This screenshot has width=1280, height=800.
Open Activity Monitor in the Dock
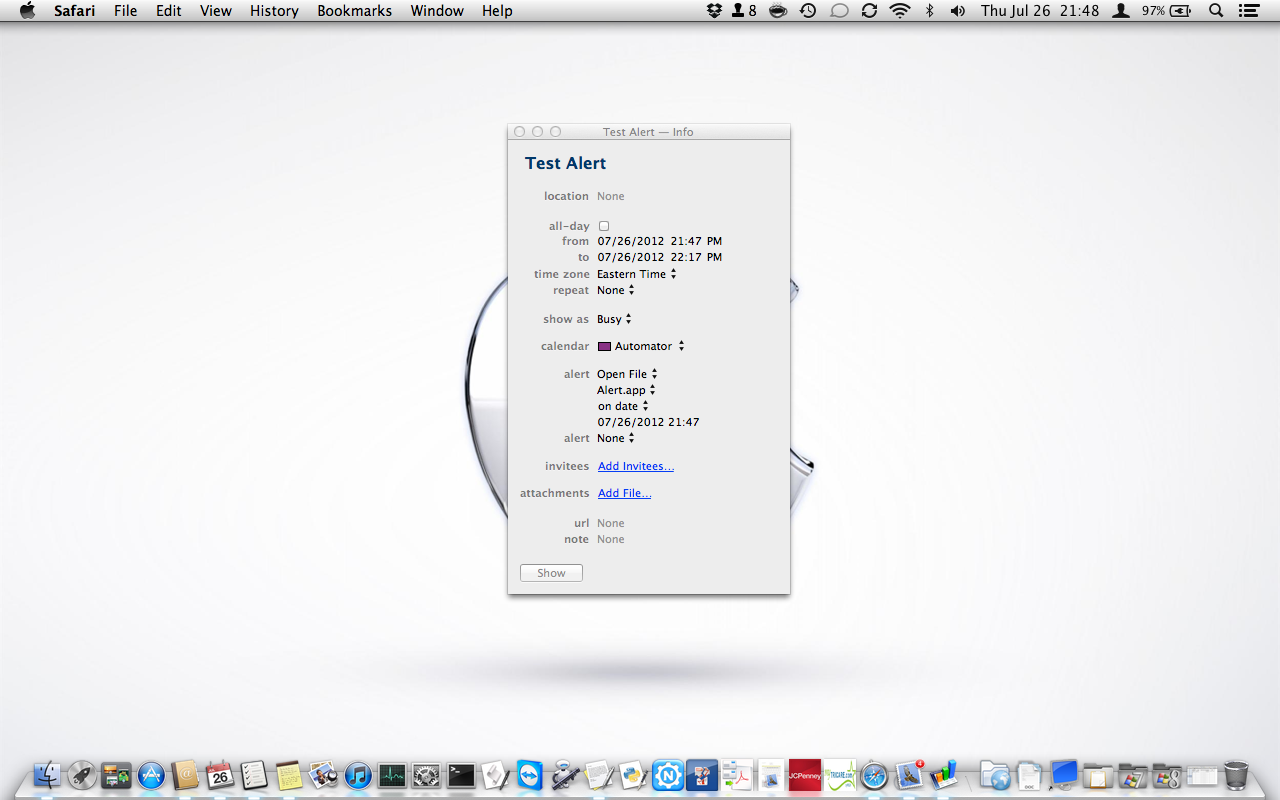[x=392, y=775]
